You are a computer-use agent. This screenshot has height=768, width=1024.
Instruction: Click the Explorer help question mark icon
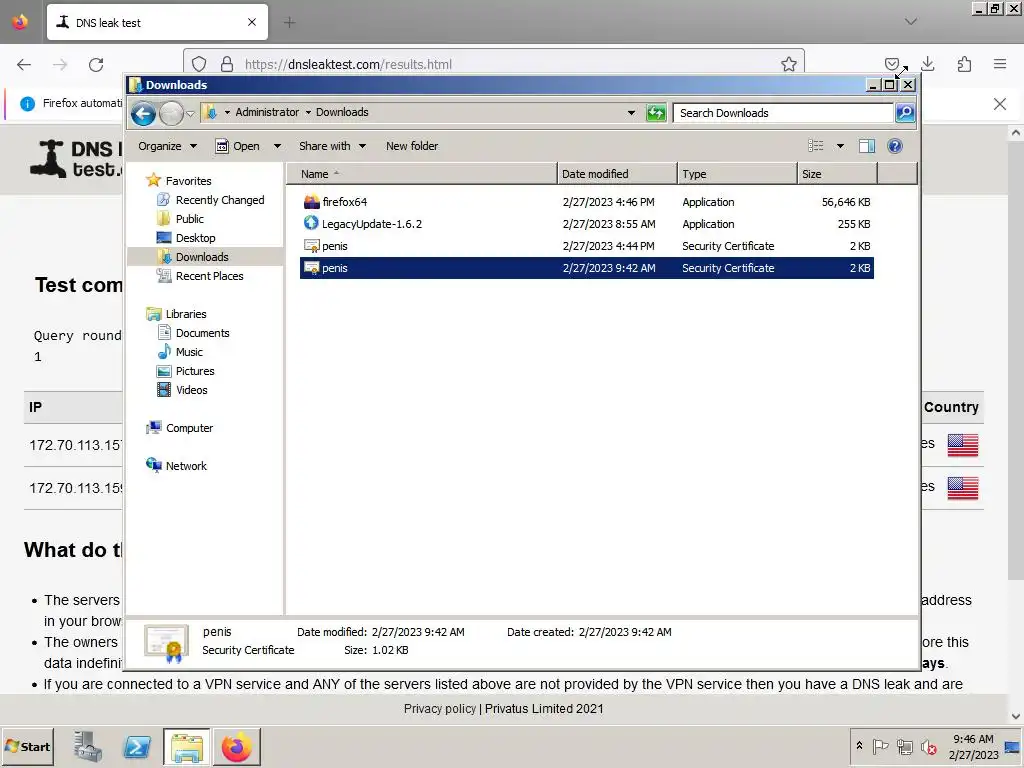click(895, 146)
